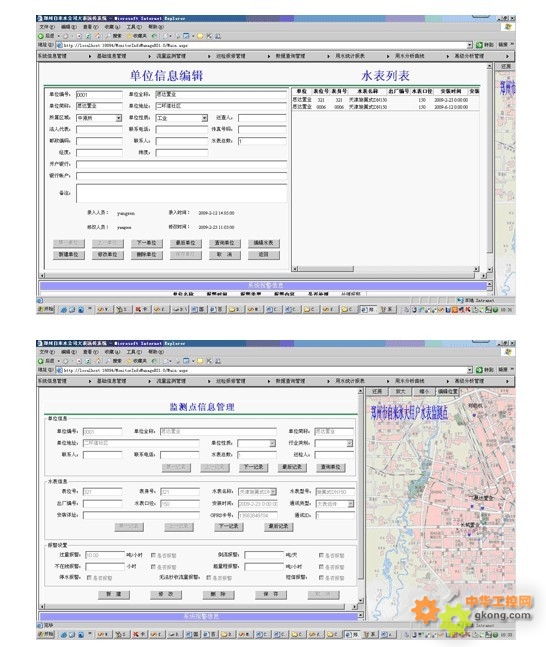The width and height of the screenshot is (546, 647).
Task: Expand the 通讯类型 combo box
Action: [350, 504]
